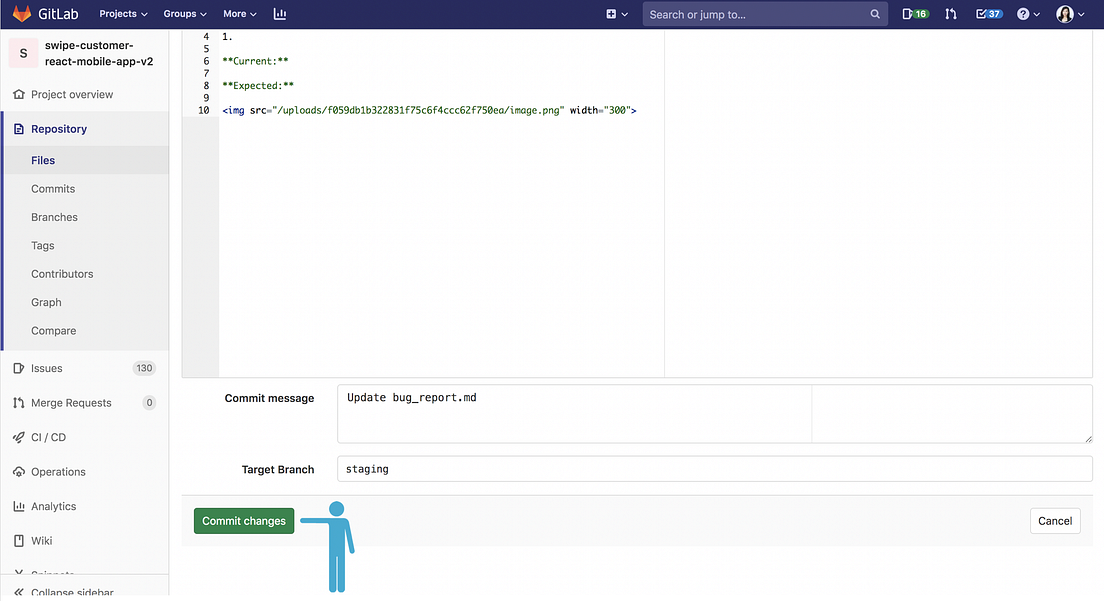Open issues counter showing 16

tap(915, 14)
